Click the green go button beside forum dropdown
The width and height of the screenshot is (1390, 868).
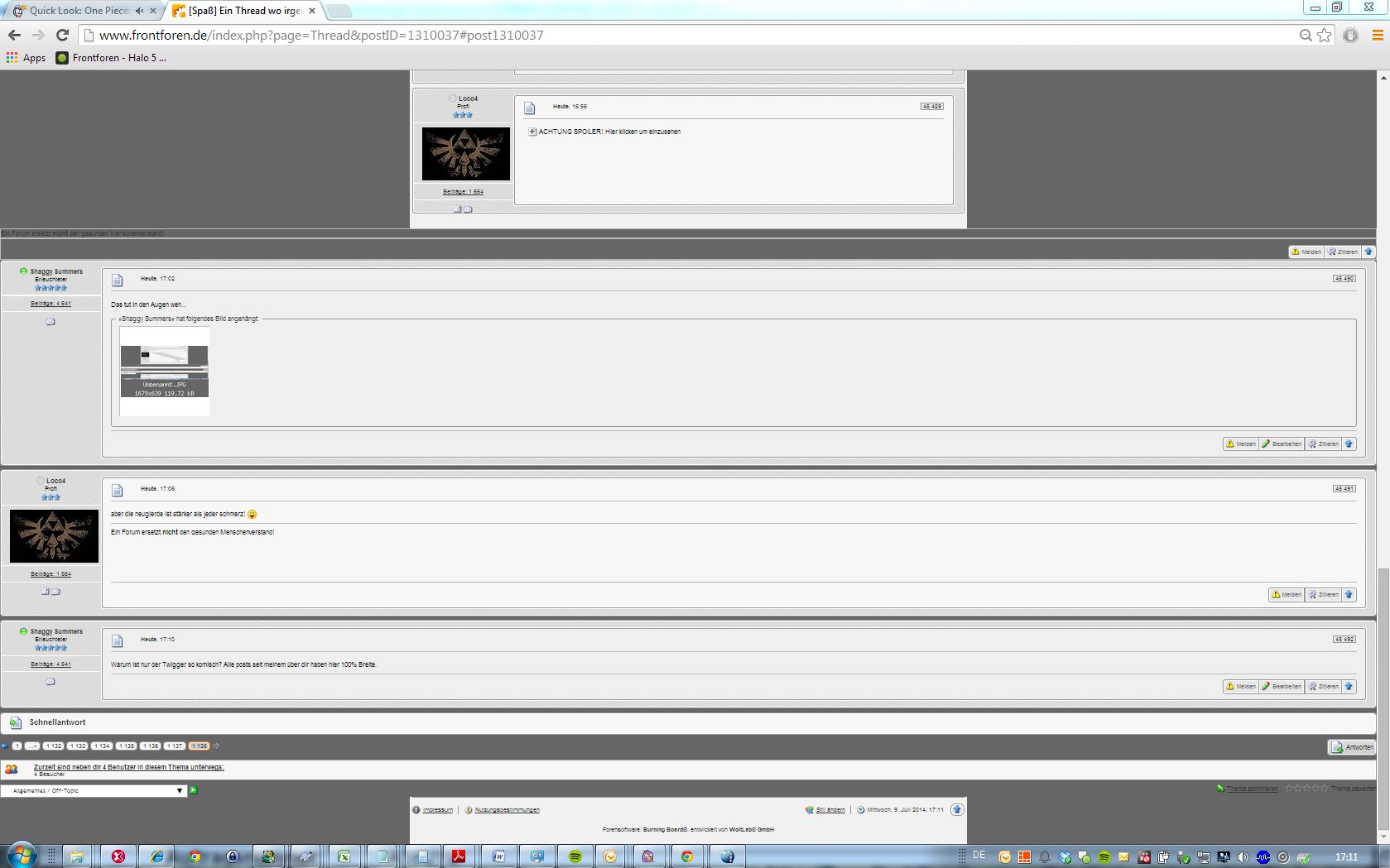[x=194, y=790]
